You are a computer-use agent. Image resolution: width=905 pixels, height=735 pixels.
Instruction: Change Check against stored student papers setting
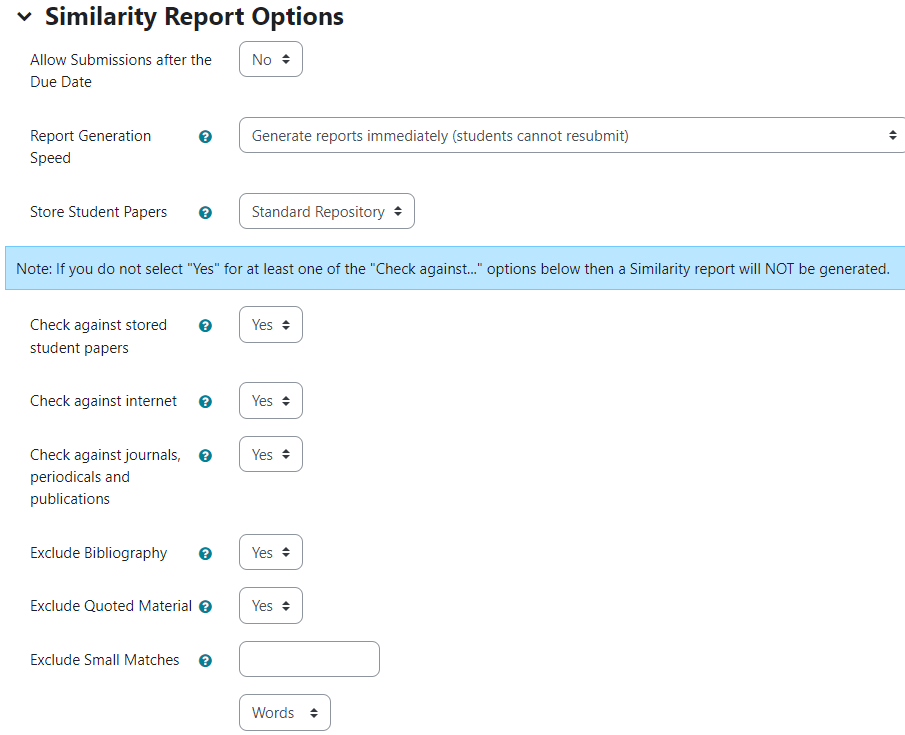click(x=271, y=324)
